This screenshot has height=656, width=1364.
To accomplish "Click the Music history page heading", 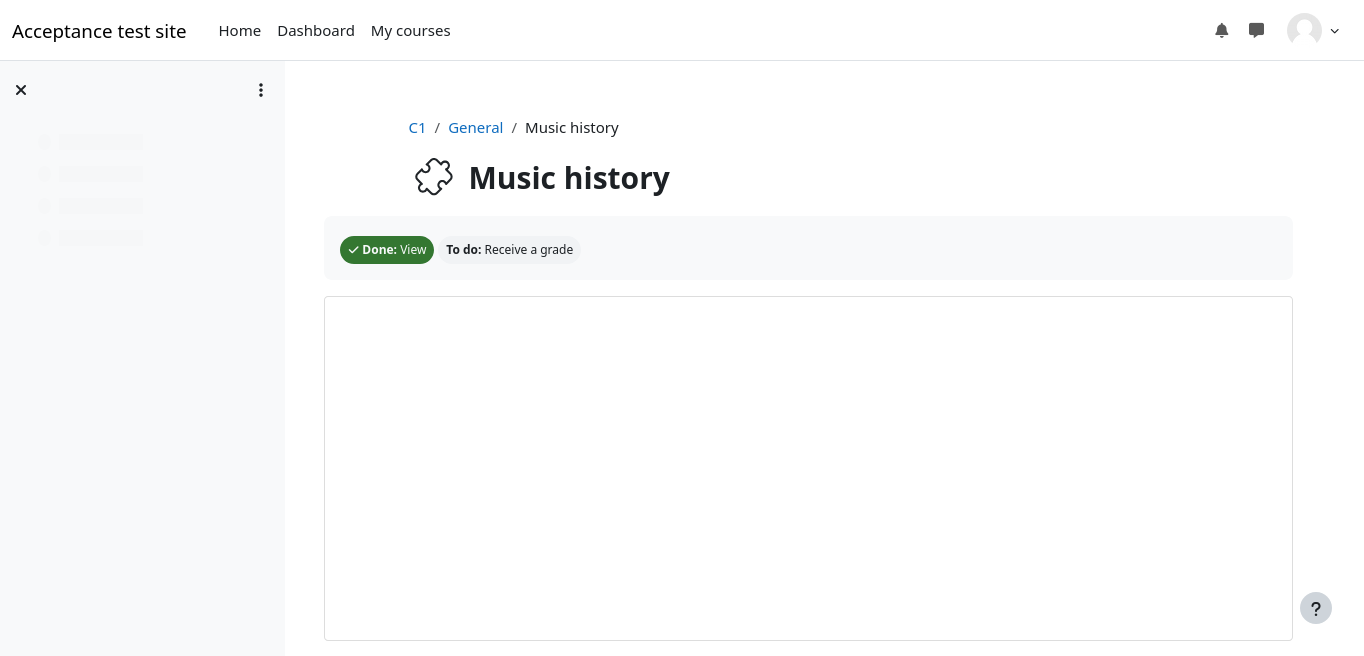I will point(569,178).
